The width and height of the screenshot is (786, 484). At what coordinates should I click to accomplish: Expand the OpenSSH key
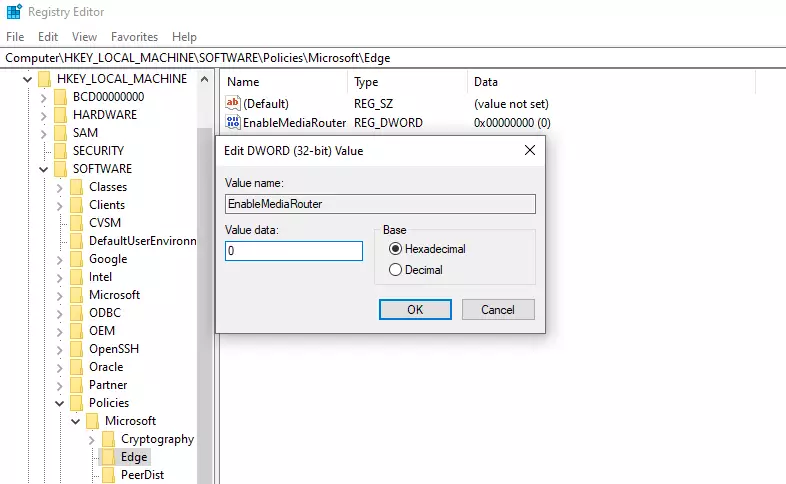point(60,350)
